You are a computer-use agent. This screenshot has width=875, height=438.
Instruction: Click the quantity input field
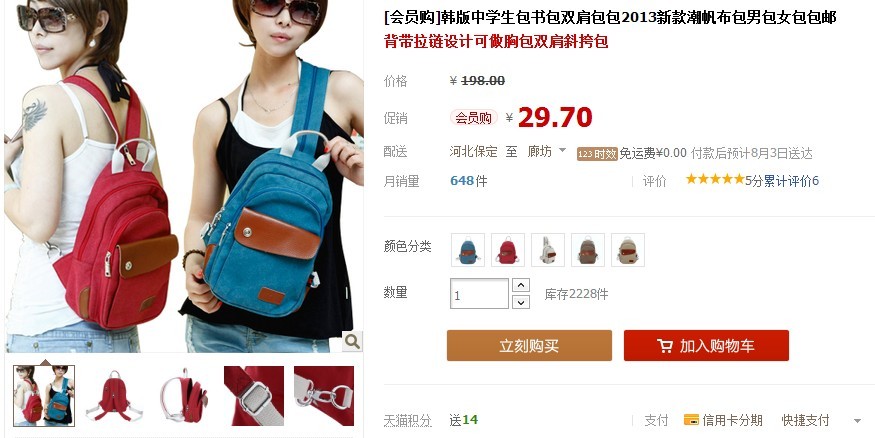point(479,293)
